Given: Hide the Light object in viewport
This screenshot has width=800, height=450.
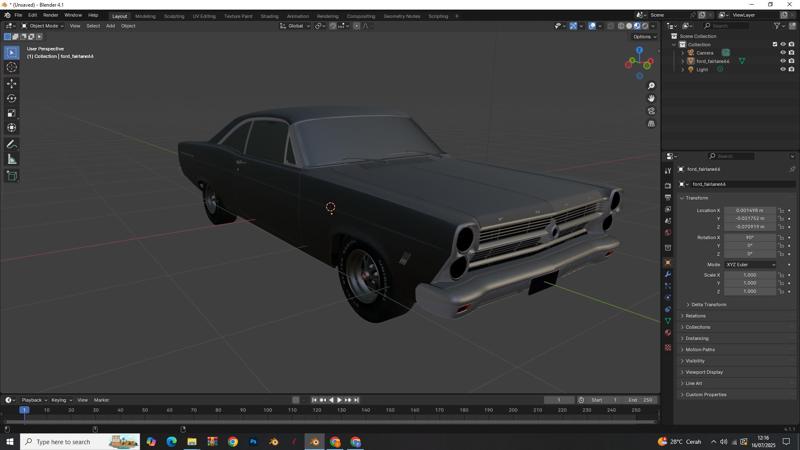Looking at the screenshot, I should 783,69.
